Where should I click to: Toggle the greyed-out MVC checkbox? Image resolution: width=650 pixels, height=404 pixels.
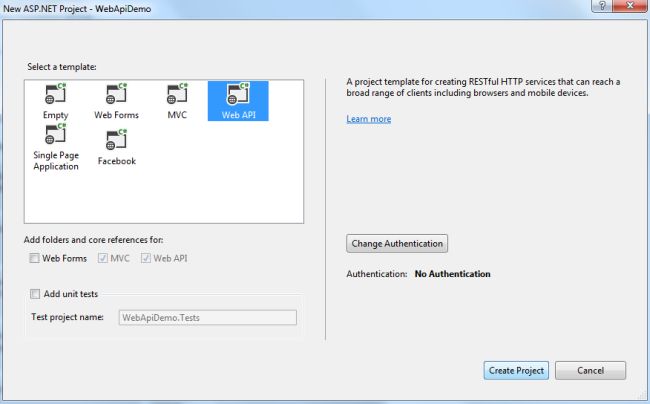[x=103, y=258]
